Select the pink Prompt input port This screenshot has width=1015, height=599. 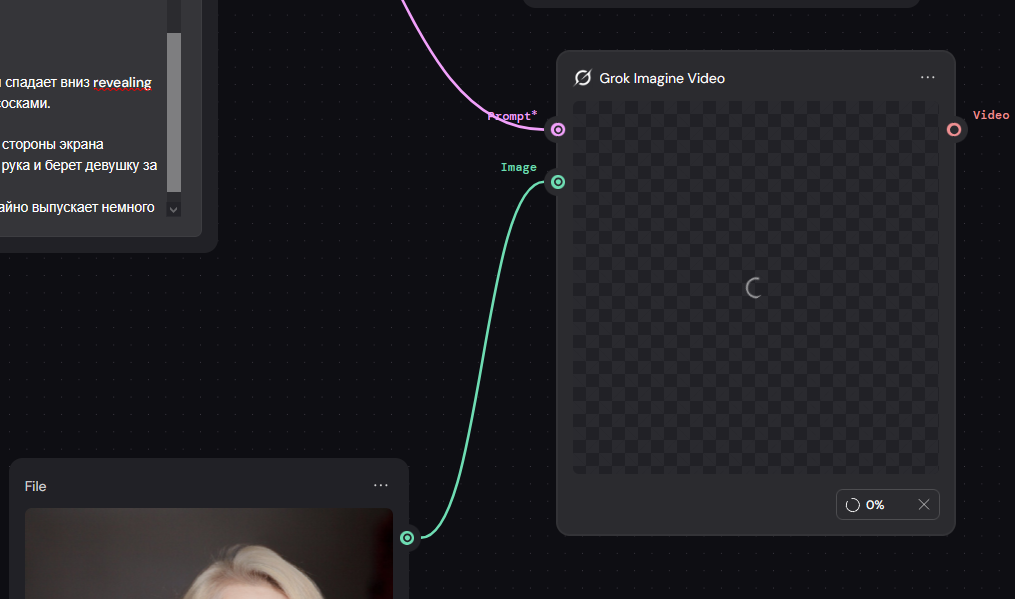pyautogui.click(x=558, y=130)
